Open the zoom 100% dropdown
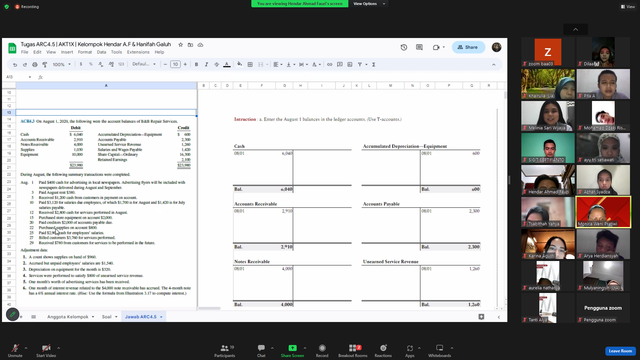The height and width of the screenshot is (360, 640). [62, 64]
